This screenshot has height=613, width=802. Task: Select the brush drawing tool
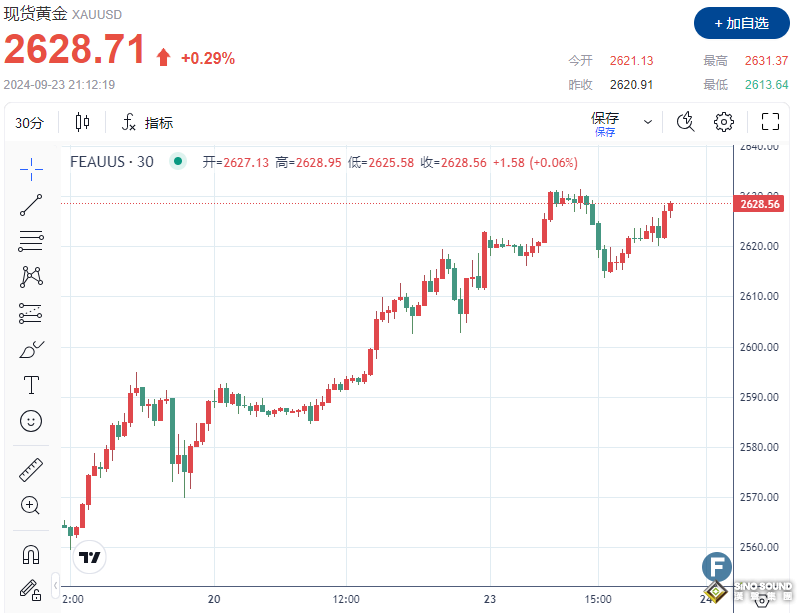point(30,348)
